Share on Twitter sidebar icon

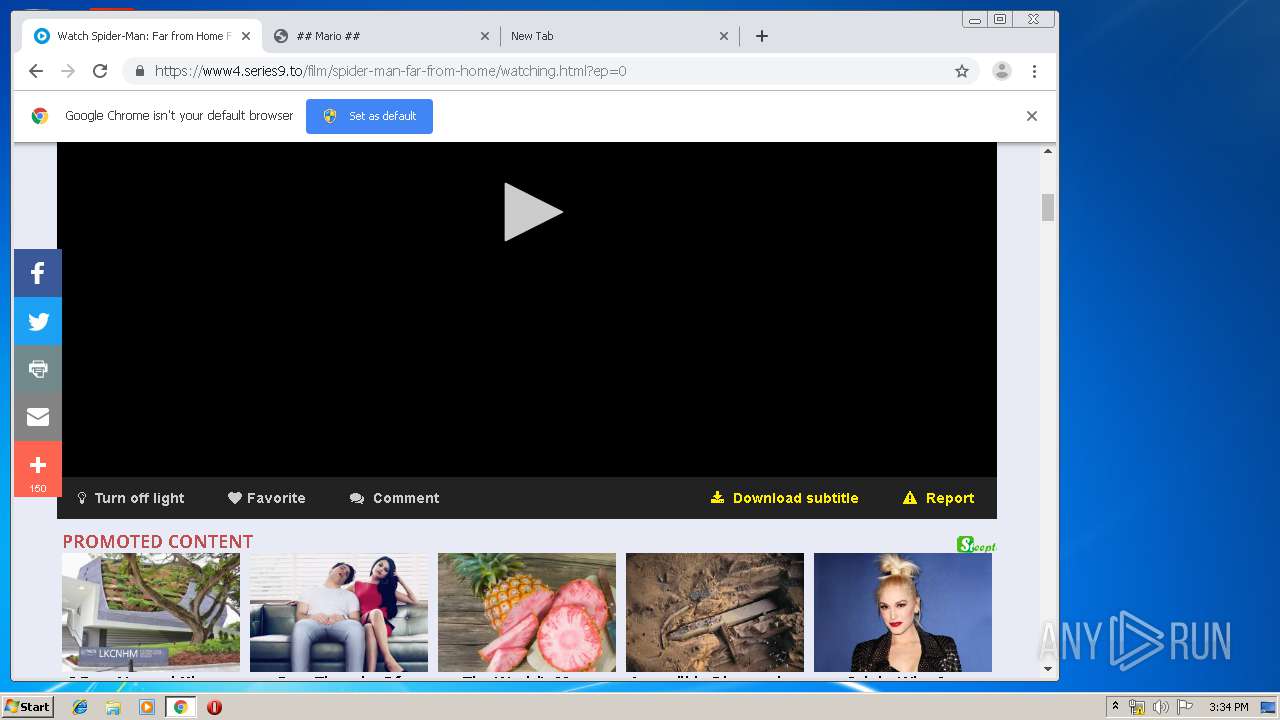point(38,321)
